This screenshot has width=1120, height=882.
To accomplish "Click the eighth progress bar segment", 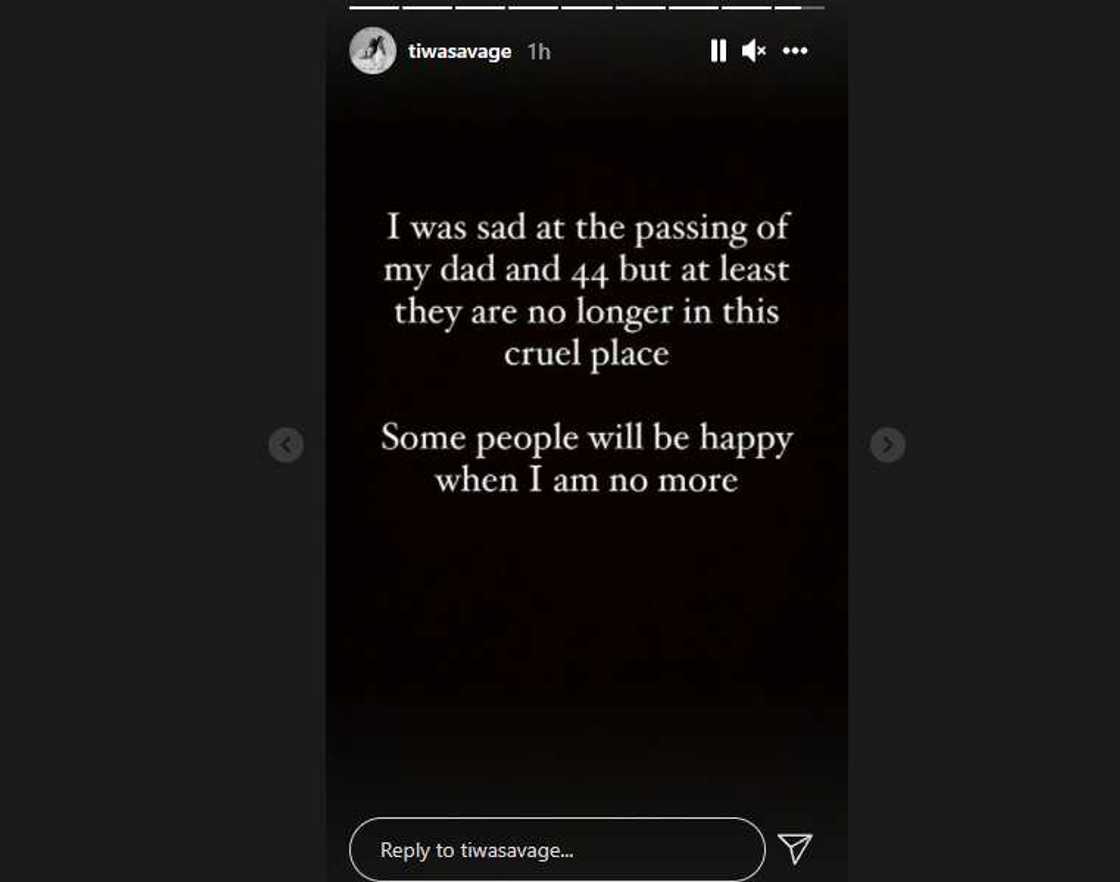I will pyautogui.click(x=746, y=7).
